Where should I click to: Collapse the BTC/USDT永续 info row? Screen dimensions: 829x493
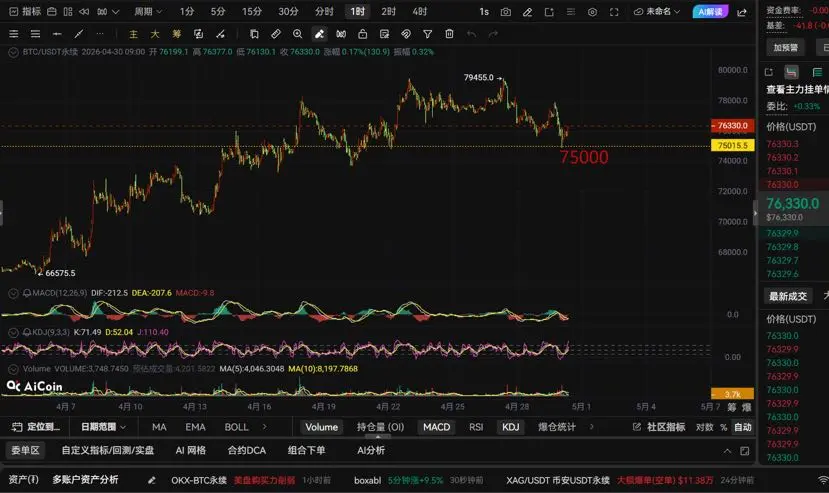click(13, 52)
